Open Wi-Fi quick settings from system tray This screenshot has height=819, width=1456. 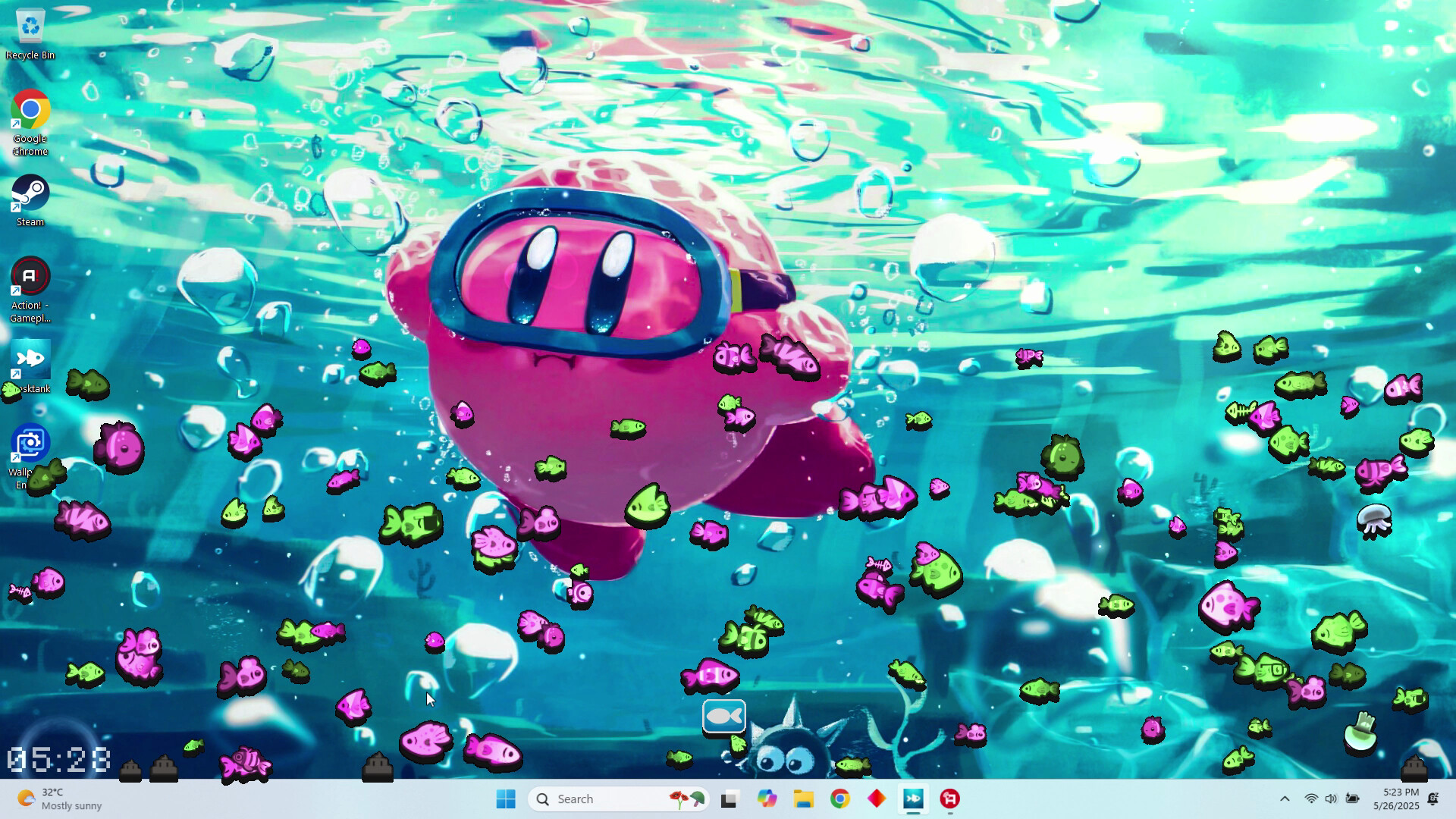coord(1311,799)
